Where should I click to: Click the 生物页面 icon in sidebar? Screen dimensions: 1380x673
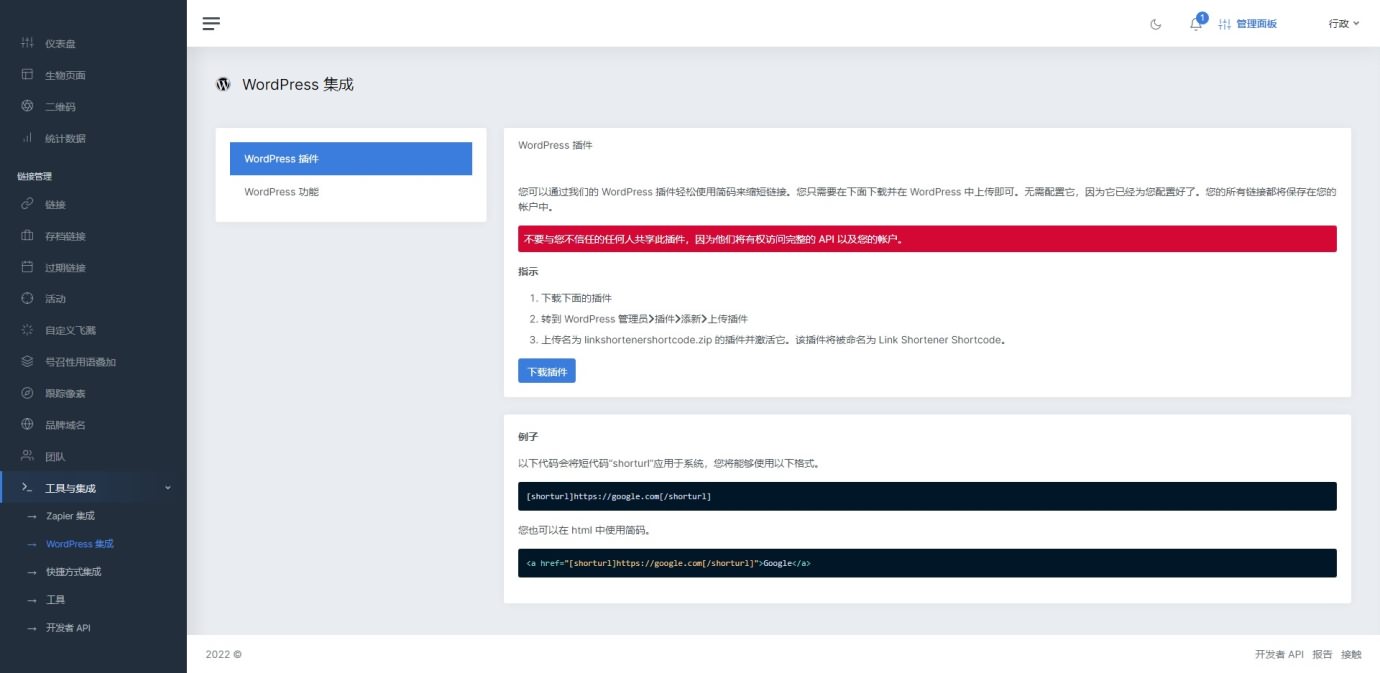[27, 75]
